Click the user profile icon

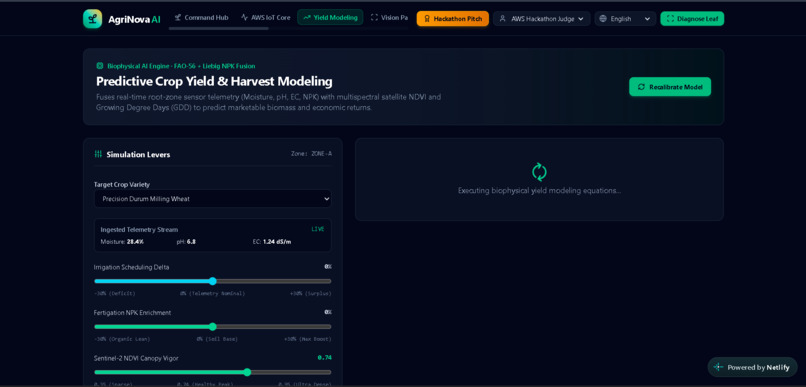pyautogui.click(x=503, y=19)
